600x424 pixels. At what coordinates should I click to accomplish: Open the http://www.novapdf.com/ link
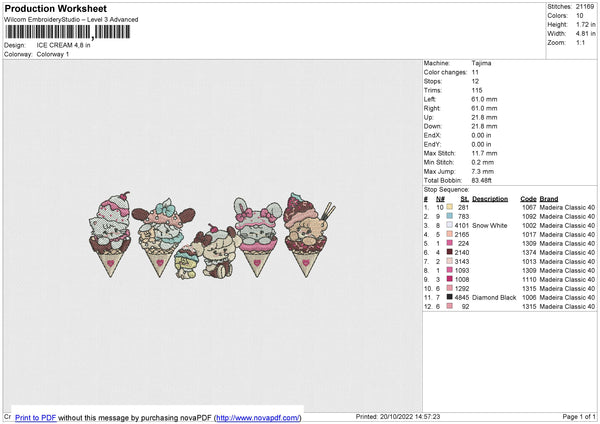tap(258, 417)
